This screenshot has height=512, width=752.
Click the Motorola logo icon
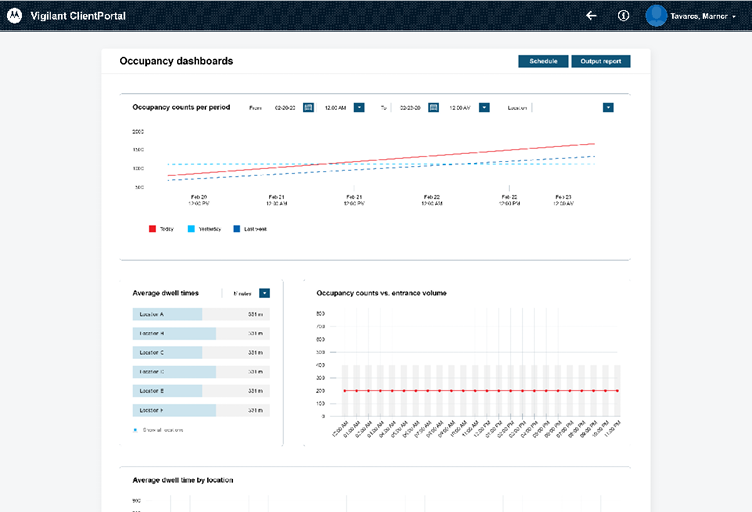[x=14, y=16]
